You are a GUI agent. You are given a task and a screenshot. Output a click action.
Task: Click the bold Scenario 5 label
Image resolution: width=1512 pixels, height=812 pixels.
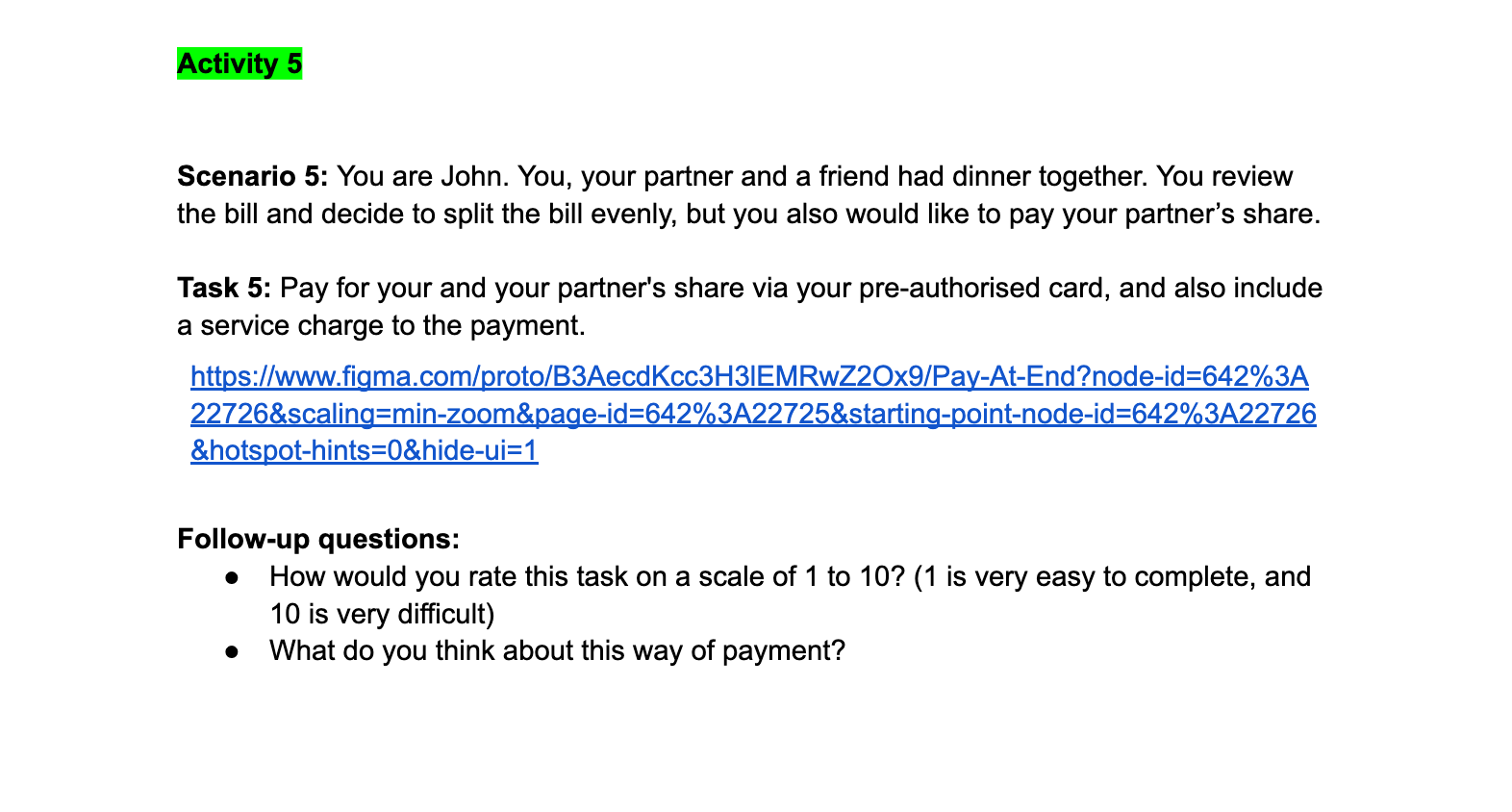[x=253, y=176]
